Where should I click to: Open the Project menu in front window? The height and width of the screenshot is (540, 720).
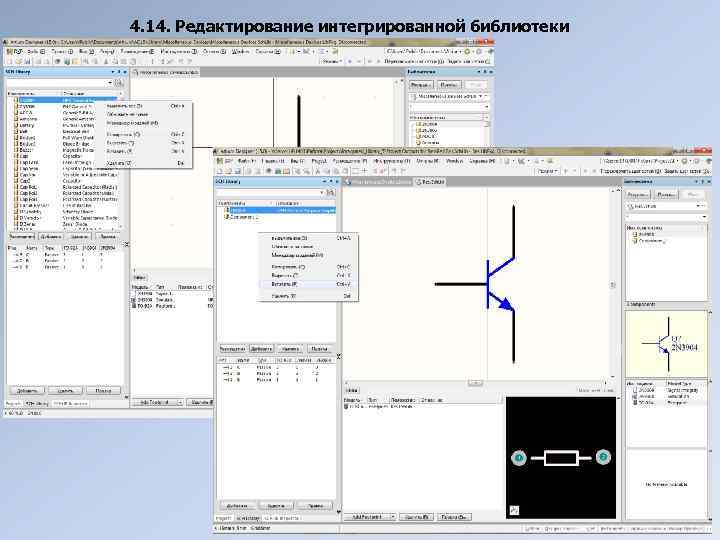point(319,161)
